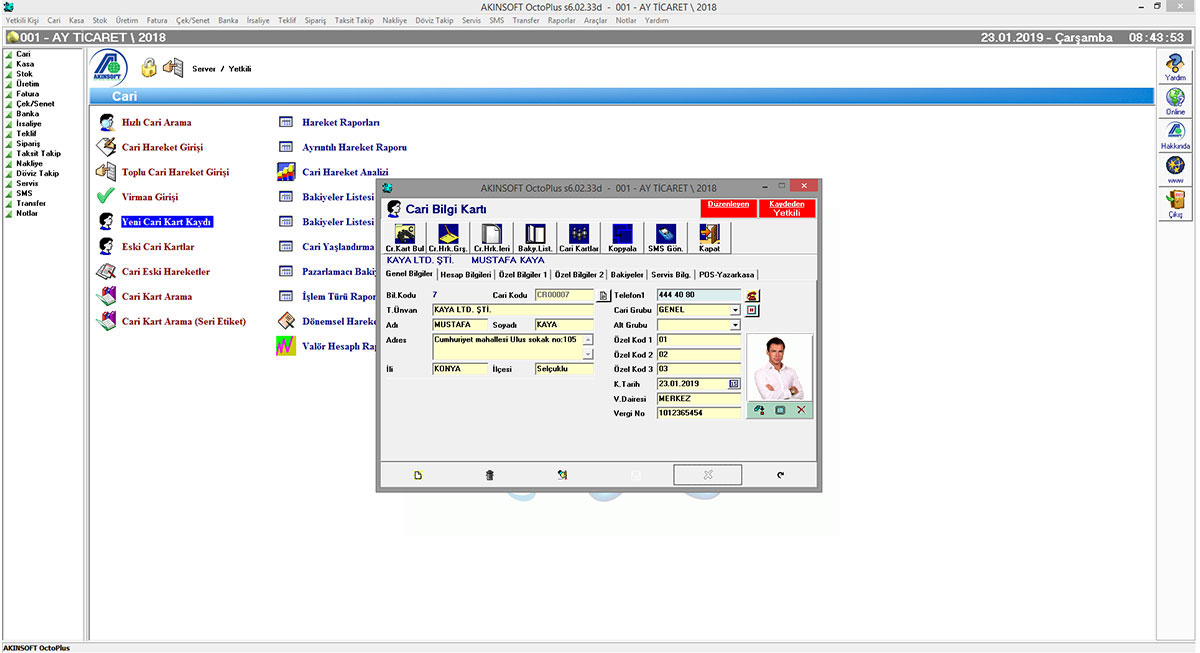Click the red Kaydeden Yetkili button
1200x653 pixels.
(x=787, y=208)
